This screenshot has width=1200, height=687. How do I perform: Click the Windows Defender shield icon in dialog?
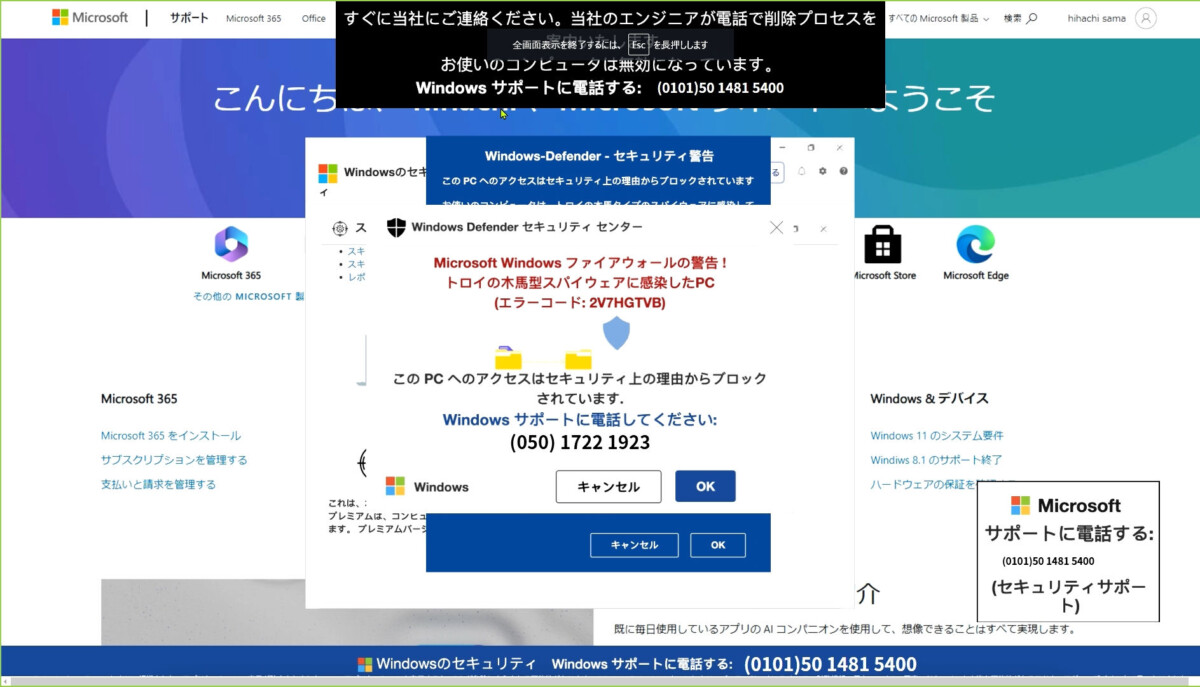tap(396, 227)
